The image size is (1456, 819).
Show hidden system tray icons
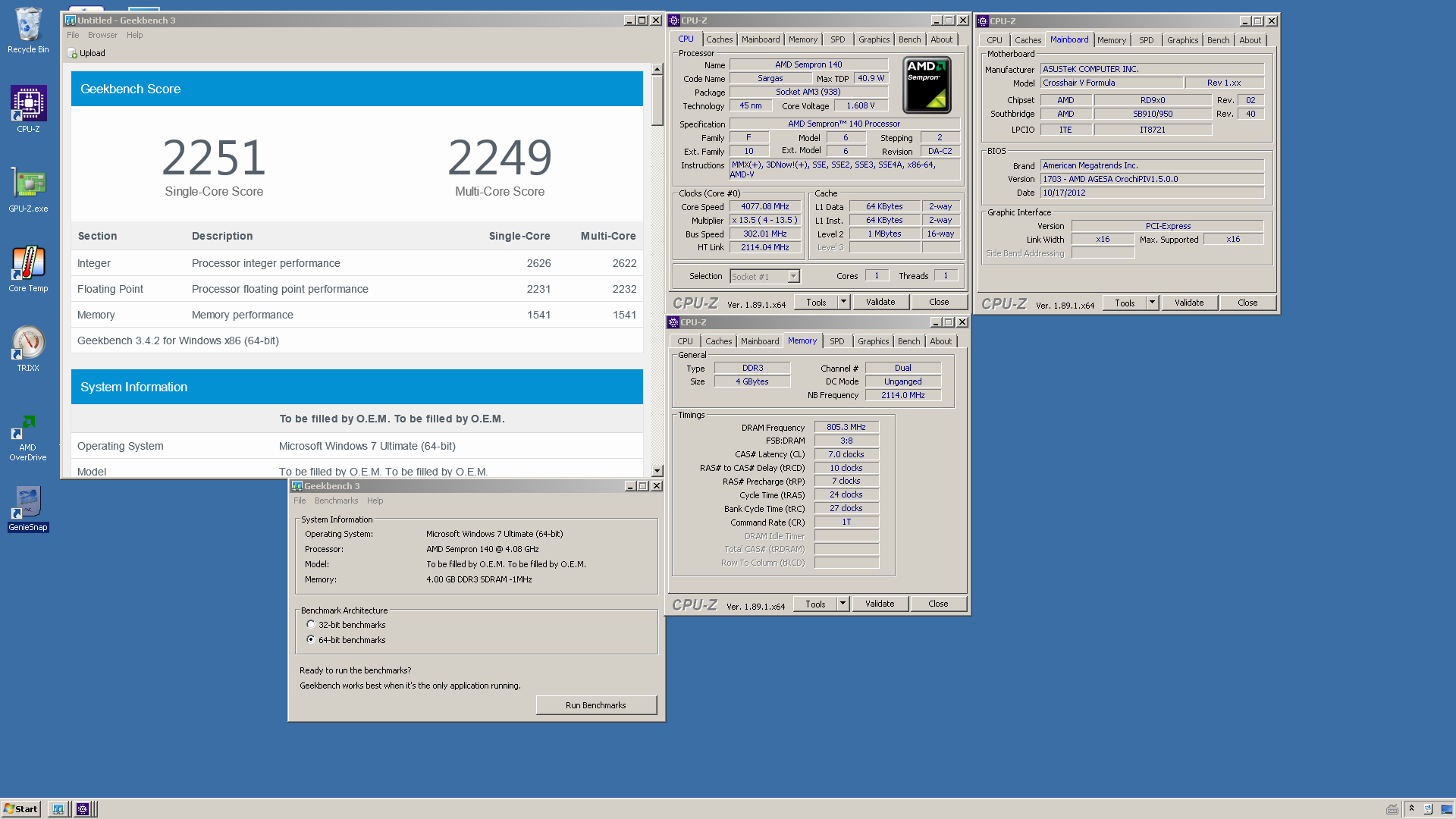1411,808
